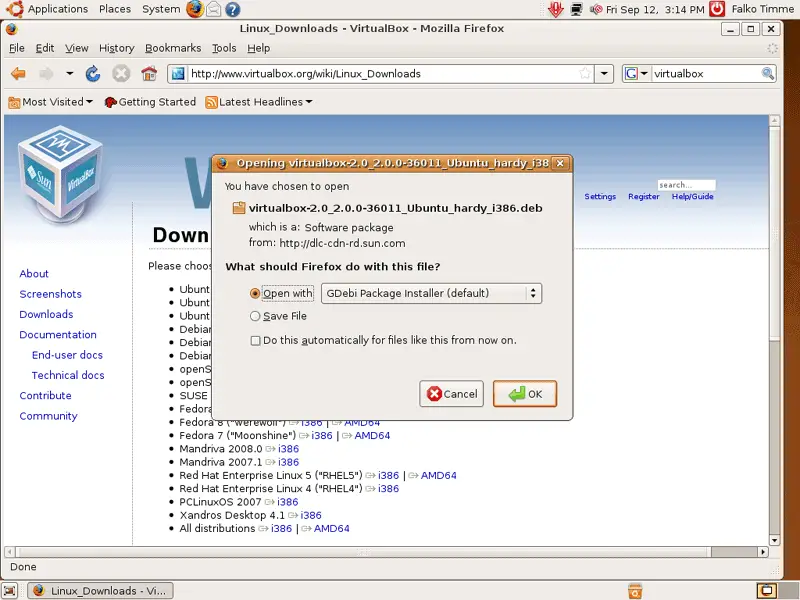Image resolution: width=800 pixels, height=600 pixels.
Task: Click the Firefox back arrow button
Action: point(18,74)
